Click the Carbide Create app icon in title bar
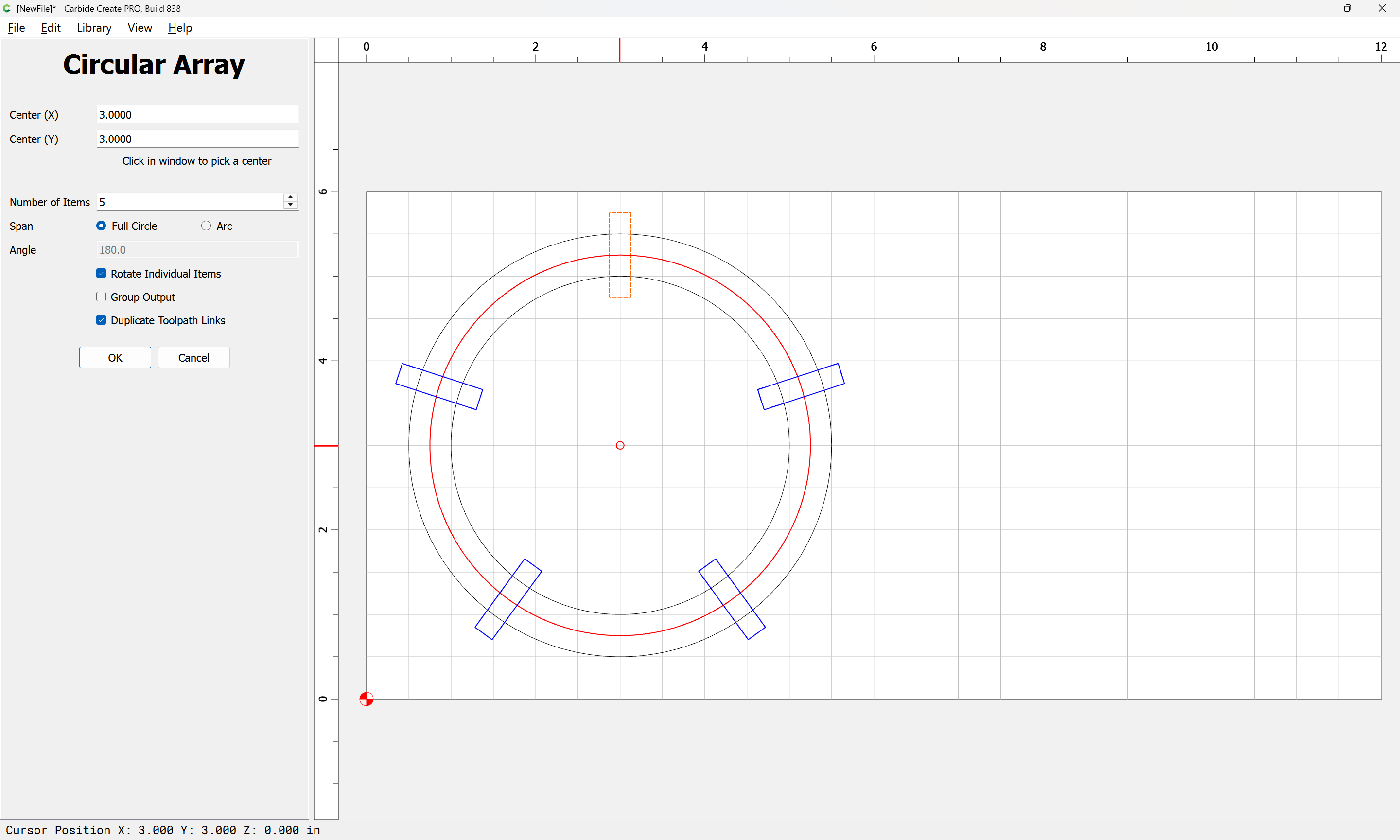This screenshot has width=1400, height=840. (7, 8)
